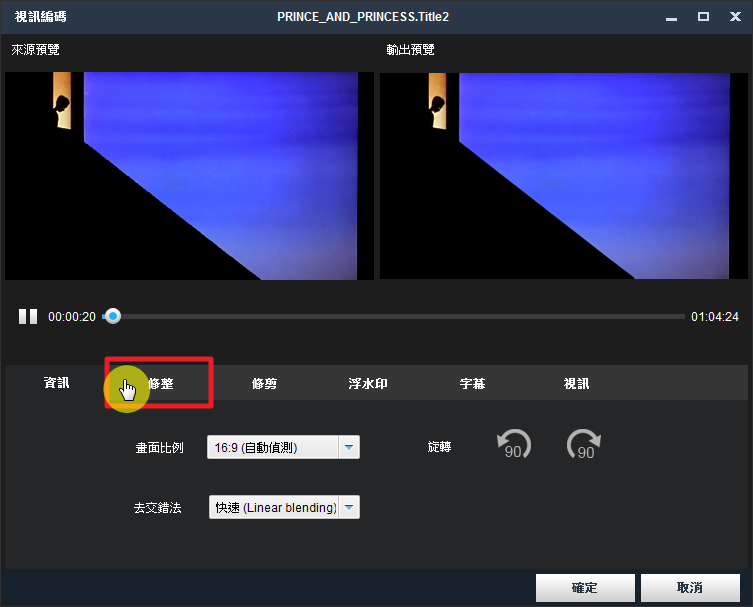The height and width of the screenshot is (607, 753).
Task: Select the 修整 tab
Action: (x=160, y=383)
